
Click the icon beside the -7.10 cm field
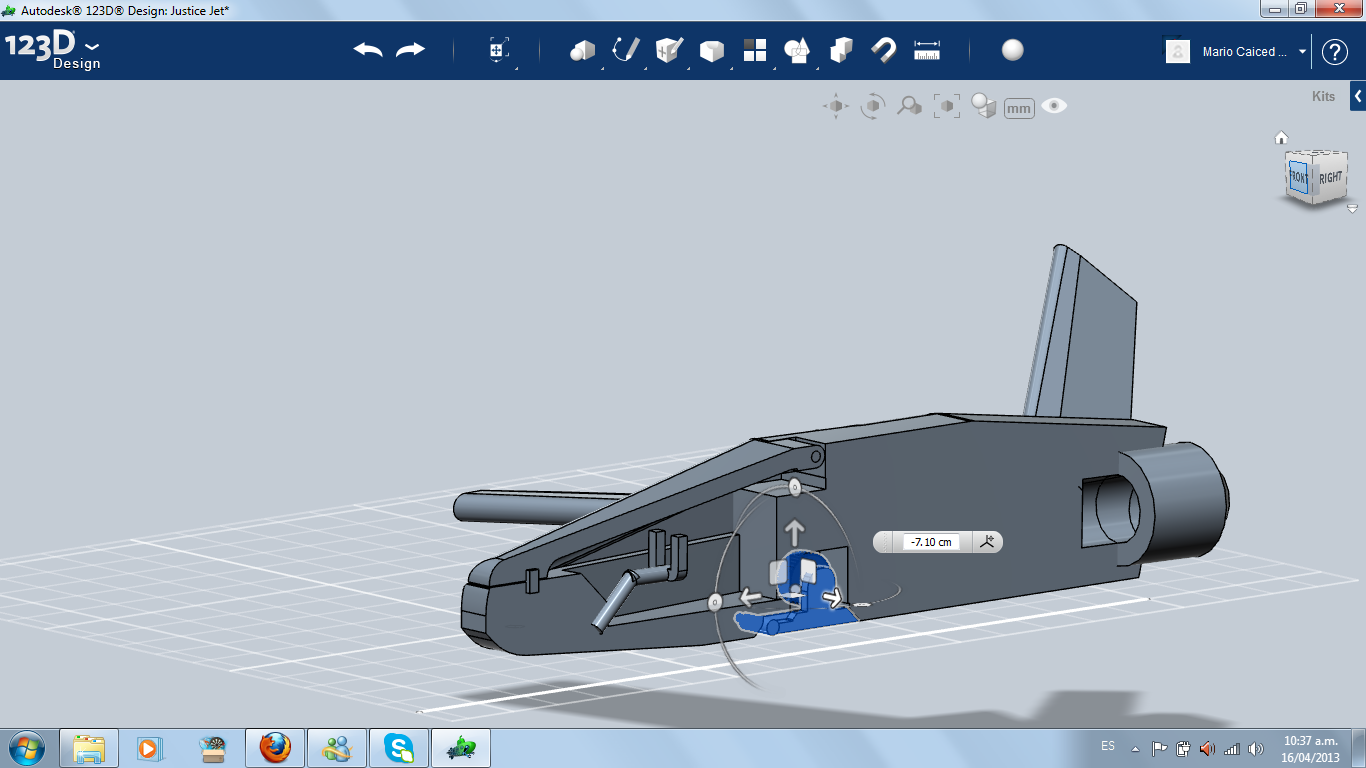point(988,541)
